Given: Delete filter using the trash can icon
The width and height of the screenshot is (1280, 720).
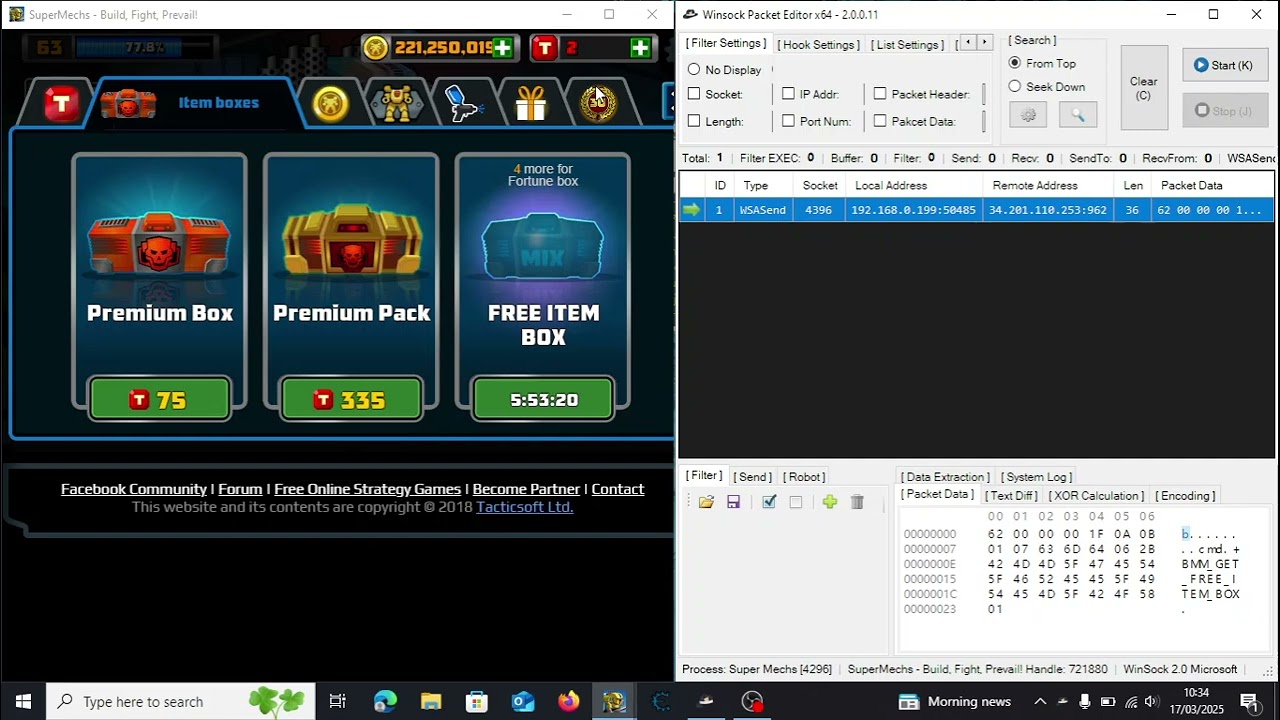Looking at the screenshot, I should tap(857, 502).
